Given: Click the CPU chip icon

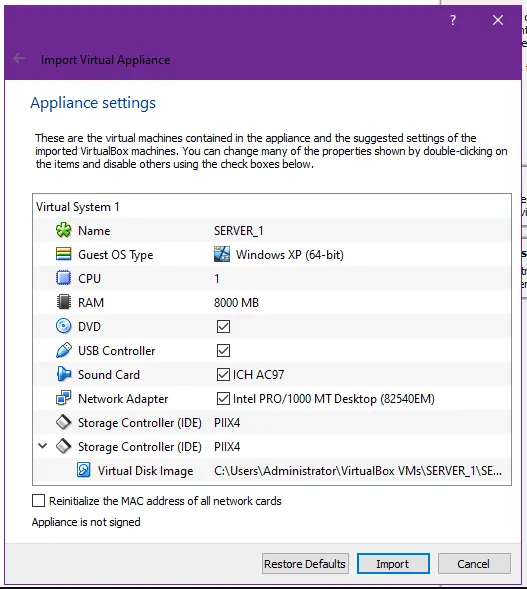Looking at the screenshot, I should pyautogui.click(x=63, y=278).
